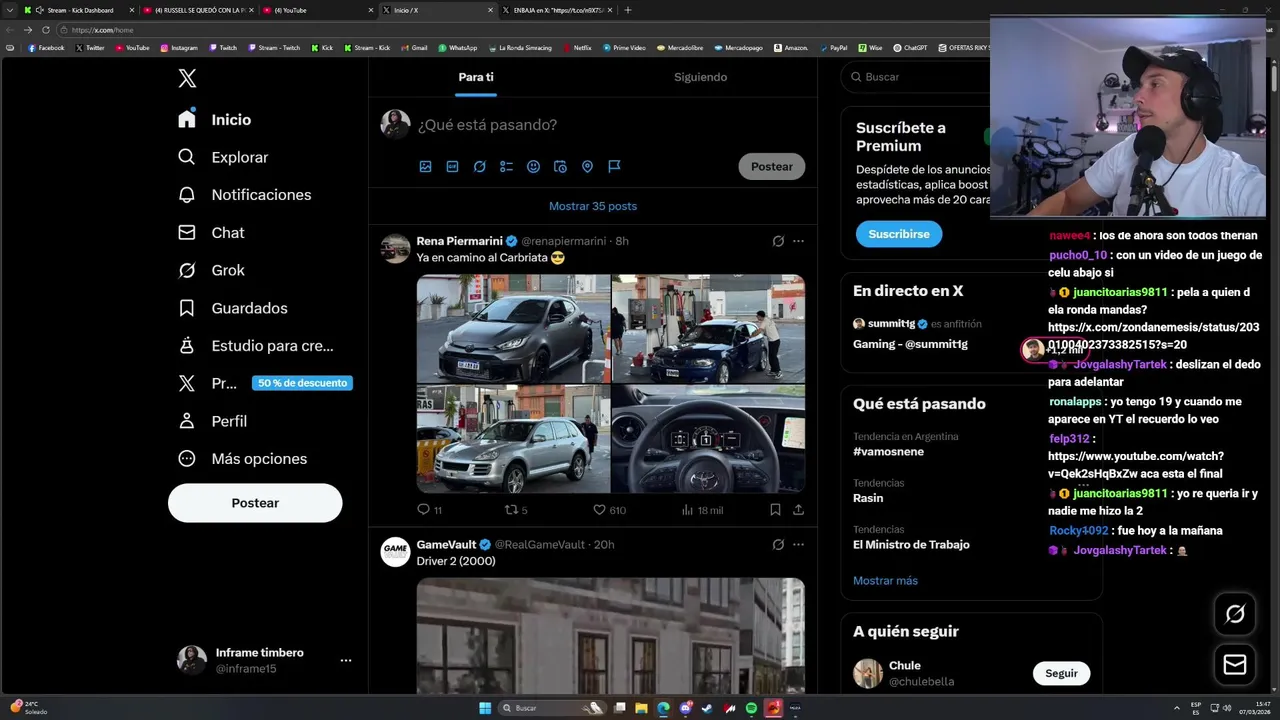
Task: Open more options on Rena Piermarini's post
Action: pos(798,241)
